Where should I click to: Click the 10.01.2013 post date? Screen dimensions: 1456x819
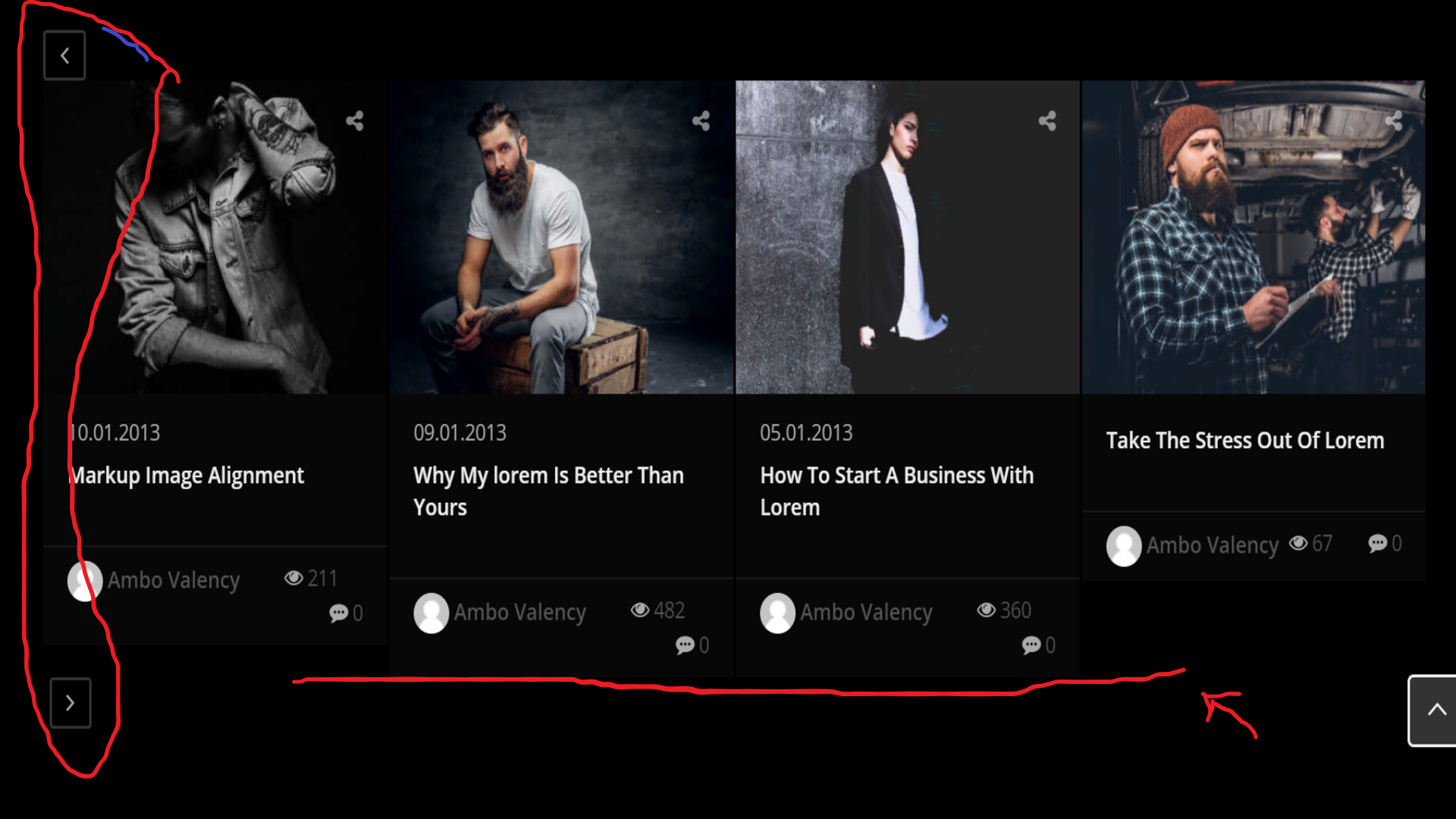(x=114, y=433)
